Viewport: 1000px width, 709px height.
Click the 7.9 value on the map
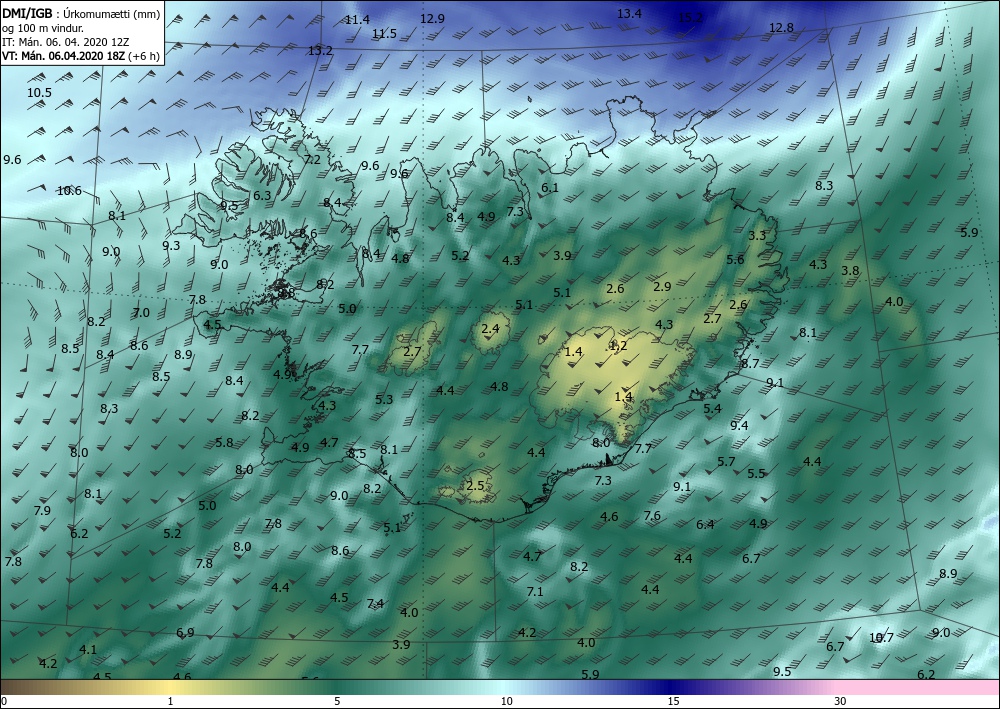pyautogui.click(x=42, y=510)
